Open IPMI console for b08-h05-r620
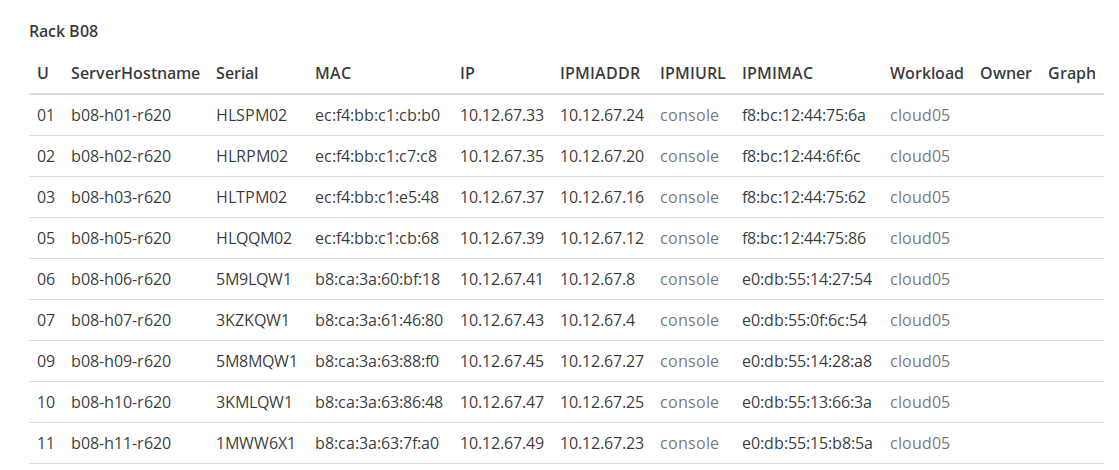Image resolution: width=1119 pixels, height=470 pixels. pos(689,238)
